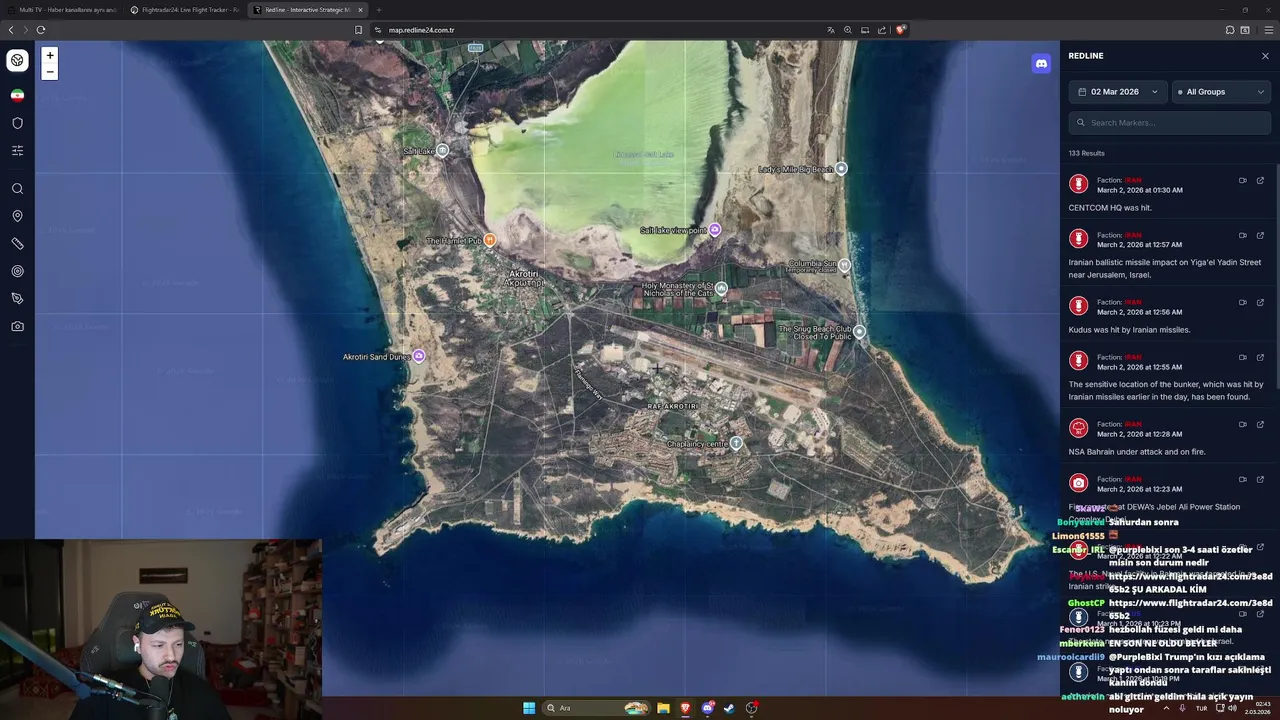Screen dimensions: 1280x720
Task: Bookmark this page with bookmark icon
Action: [359, 30]
